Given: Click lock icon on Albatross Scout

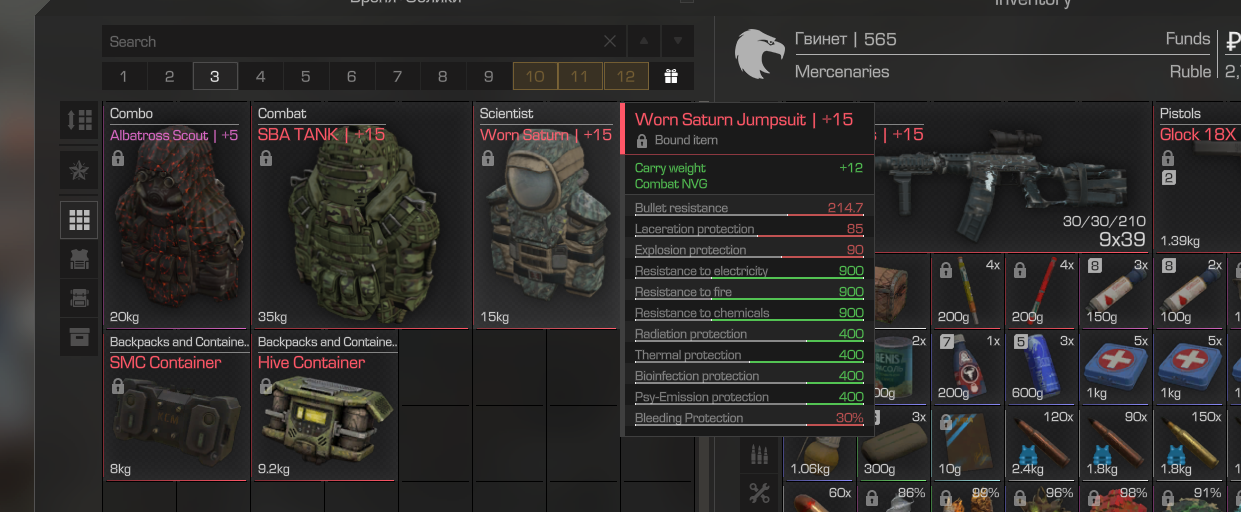Looking at the screenshot, I should [x=118, y=158].
